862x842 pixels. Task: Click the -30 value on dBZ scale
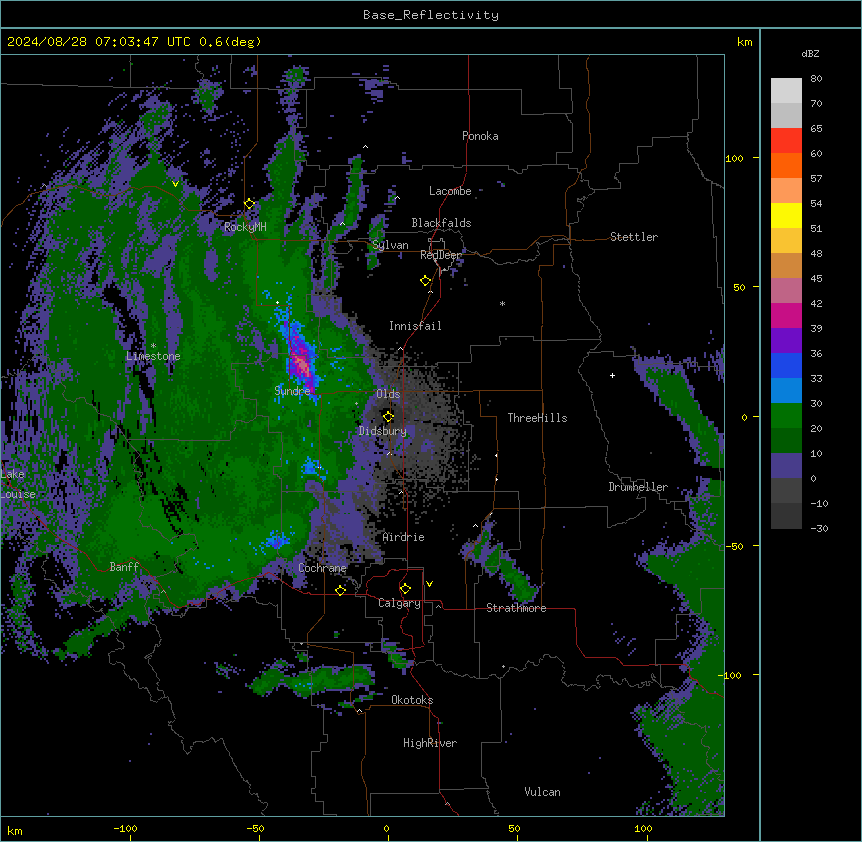point(819,528)
